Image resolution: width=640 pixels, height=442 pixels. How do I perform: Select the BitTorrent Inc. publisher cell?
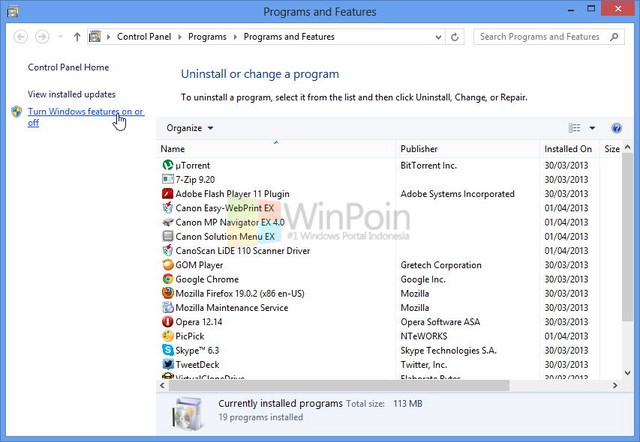point(429,165)
